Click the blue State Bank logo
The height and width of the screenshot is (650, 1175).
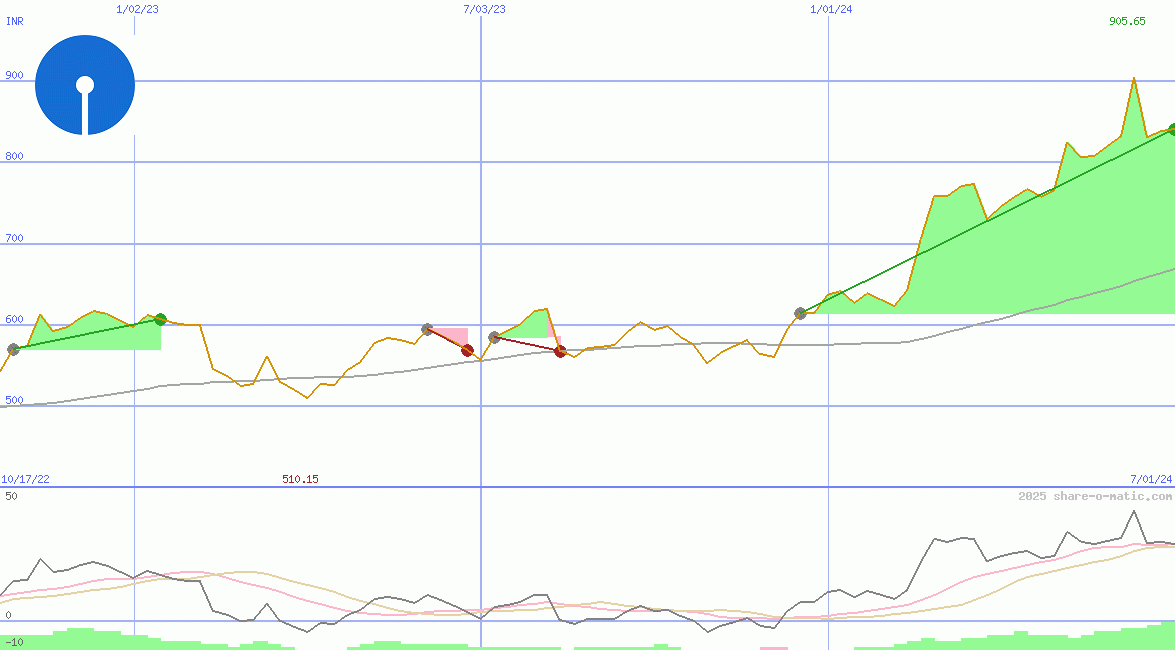pyautogui.click(x=85, y=85)
